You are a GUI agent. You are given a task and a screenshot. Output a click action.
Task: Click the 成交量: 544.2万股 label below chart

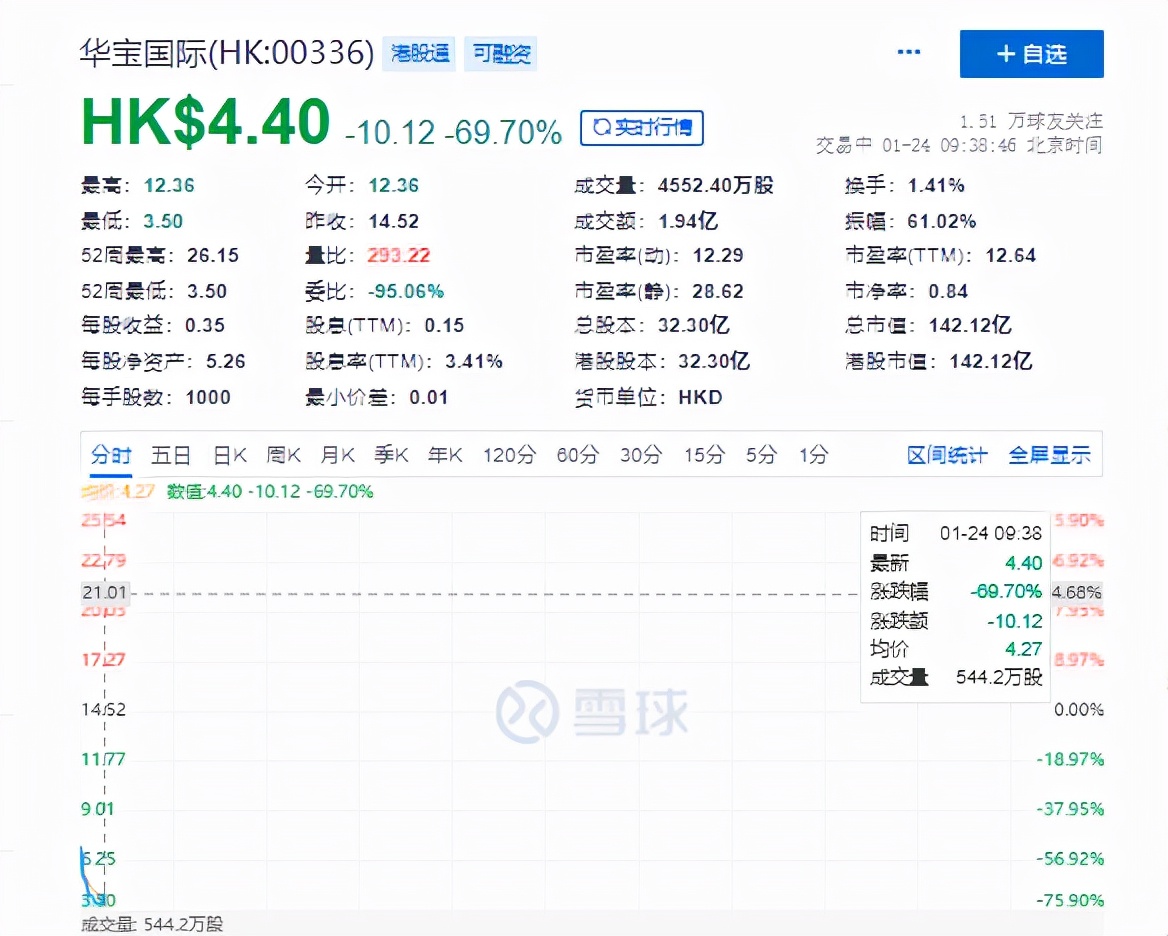(x=152, y=924)
